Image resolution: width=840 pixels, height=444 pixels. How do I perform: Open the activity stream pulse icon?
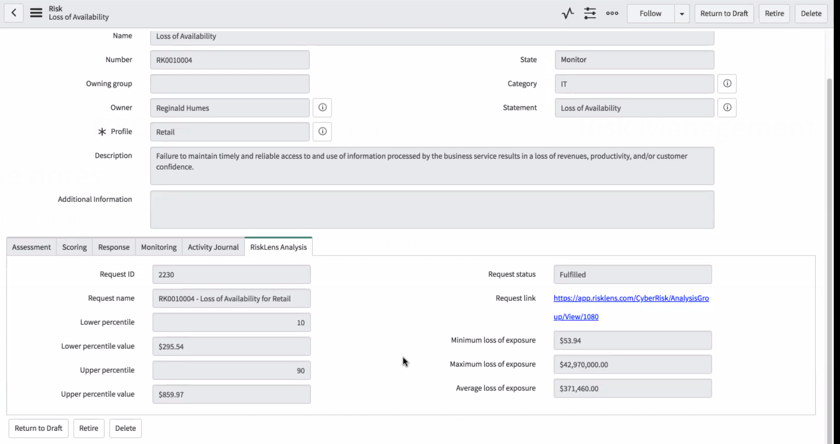tap(568, 13)
